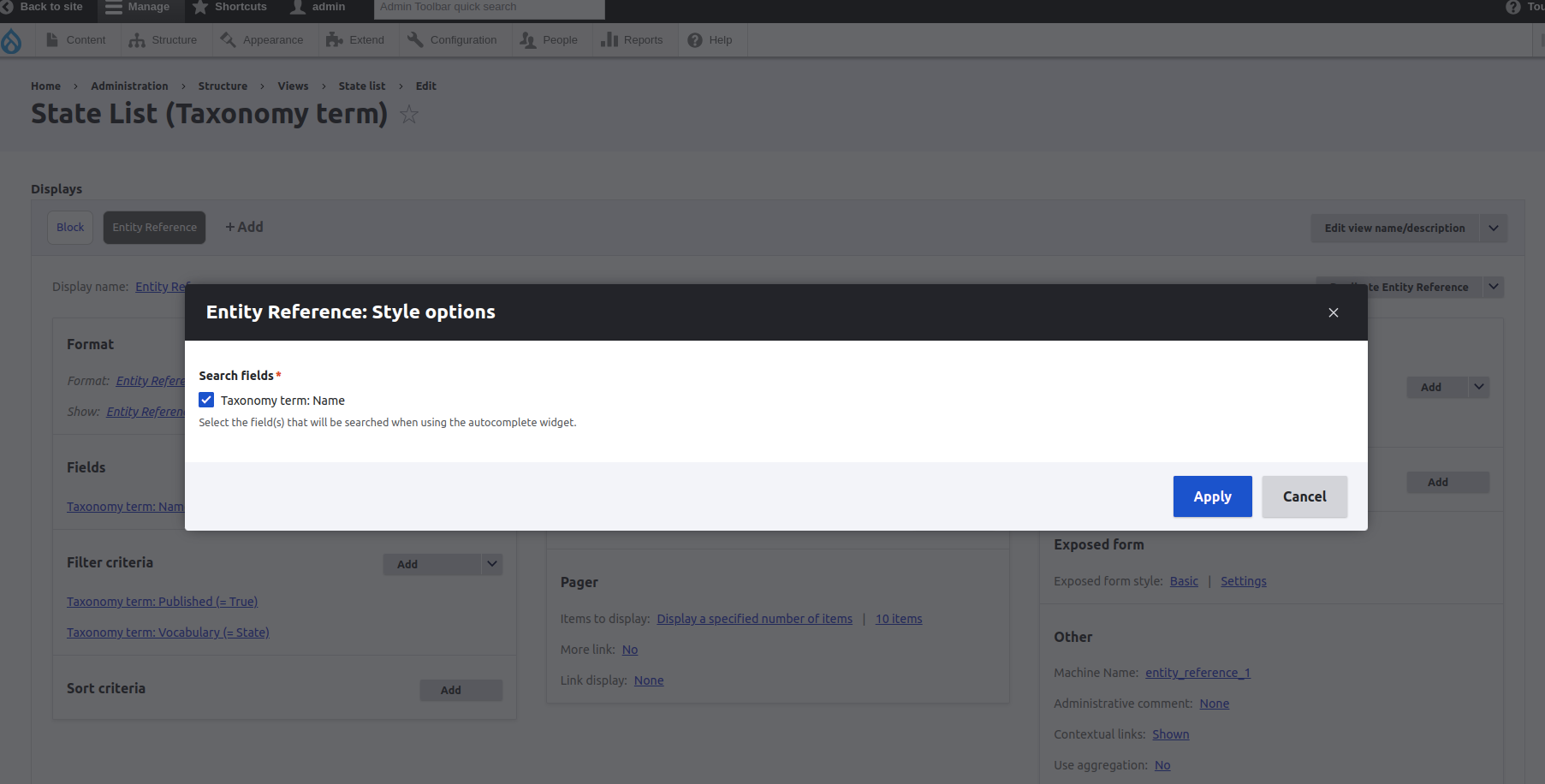This screenshot has height=784, width=1545.
Task: Focus the Admin Toolbar quick search field
Action: point(489,8)
